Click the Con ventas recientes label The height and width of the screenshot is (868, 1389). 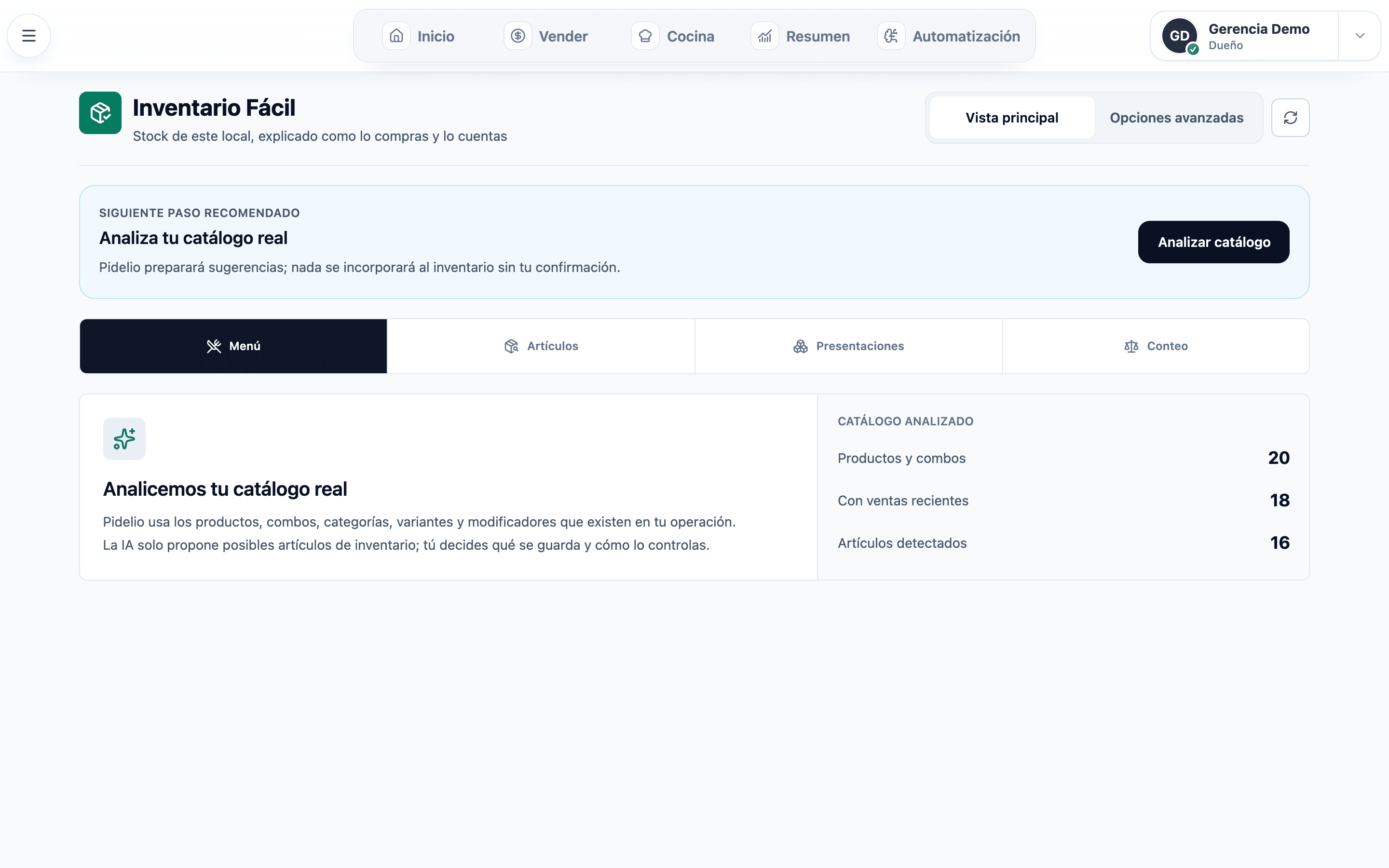(x=903, y=501)
